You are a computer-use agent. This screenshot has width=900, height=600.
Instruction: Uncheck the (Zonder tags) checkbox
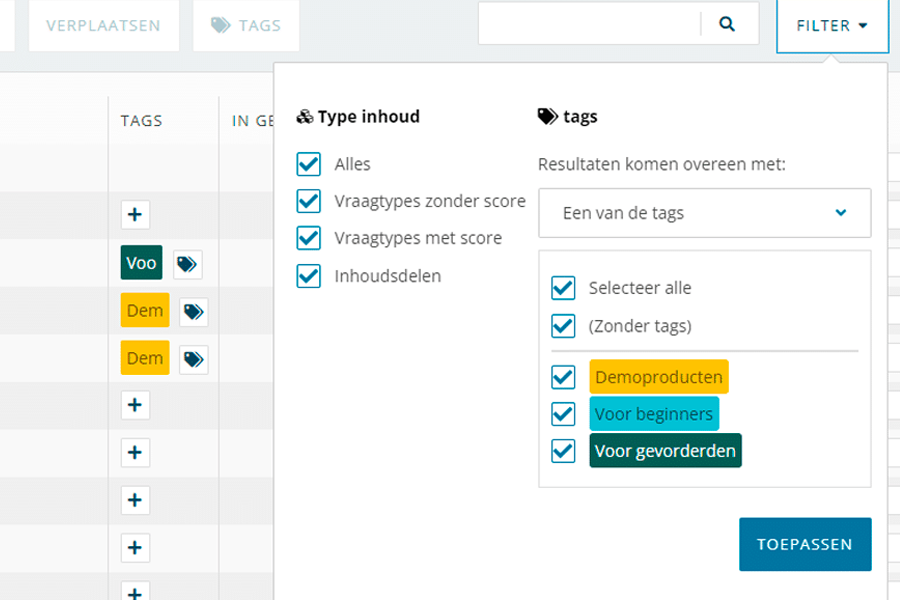564,326
